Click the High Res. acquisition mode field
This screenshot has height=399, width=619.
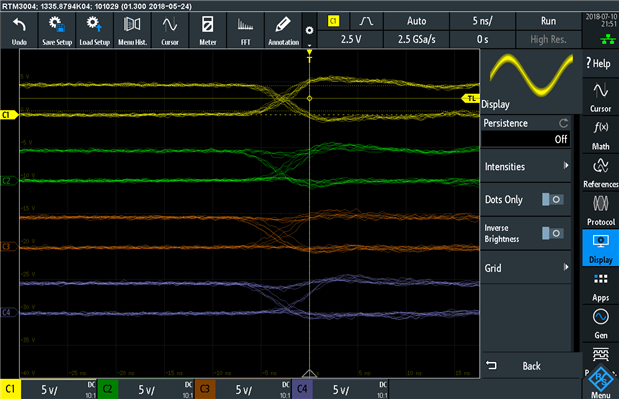[548, 39]
